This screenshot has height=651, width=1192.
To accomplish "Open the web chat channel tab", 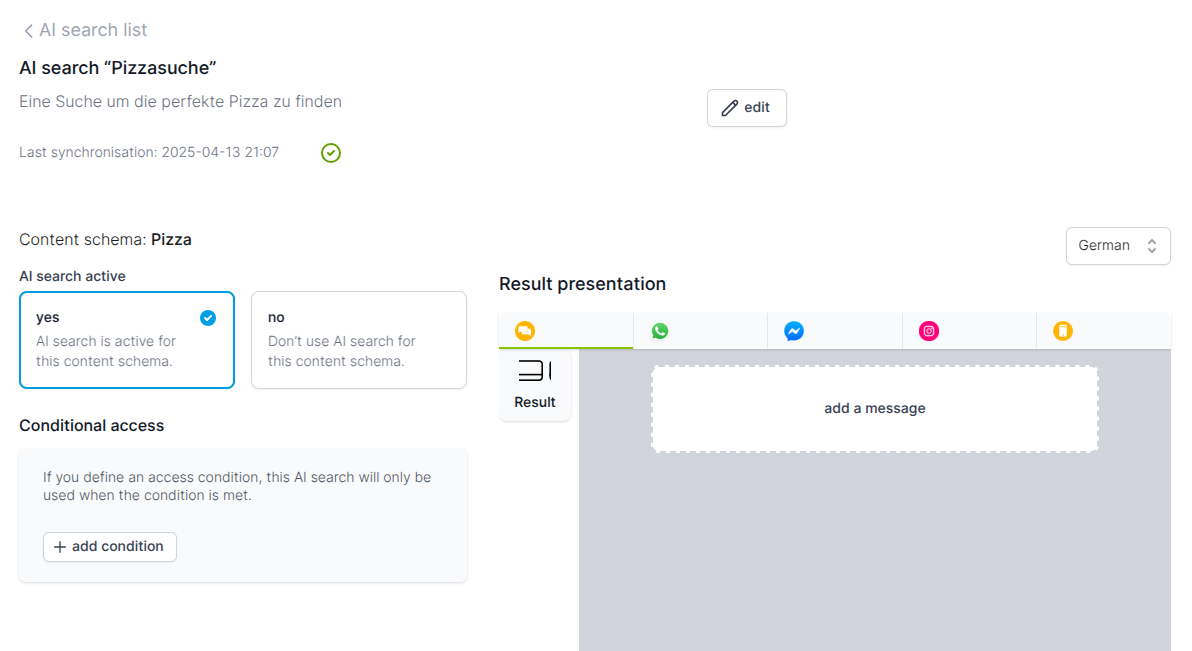I will pos(566,331).
